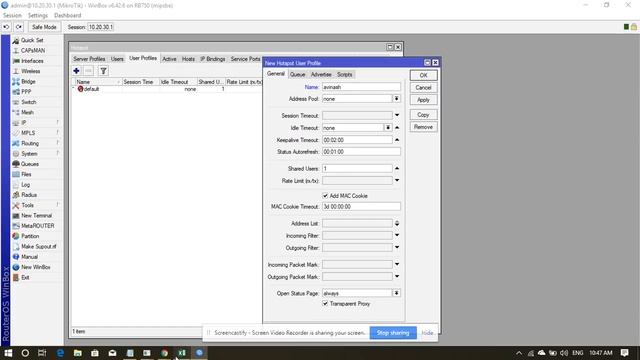Expand Outgoing Filter dropdown arrow

[397, 247]
